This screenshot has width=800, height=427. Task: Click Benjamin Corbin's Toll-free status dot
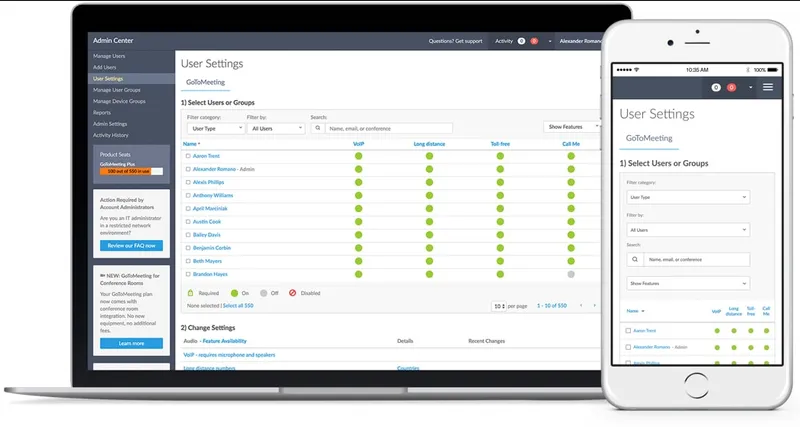(x=500, y=248)
